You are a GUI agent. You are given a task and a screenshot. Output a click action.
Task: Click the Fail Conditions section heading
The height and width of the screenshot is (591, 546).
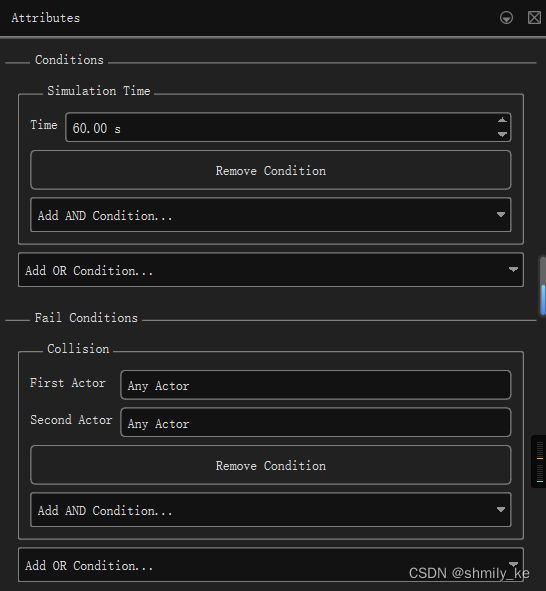[86, 318]
